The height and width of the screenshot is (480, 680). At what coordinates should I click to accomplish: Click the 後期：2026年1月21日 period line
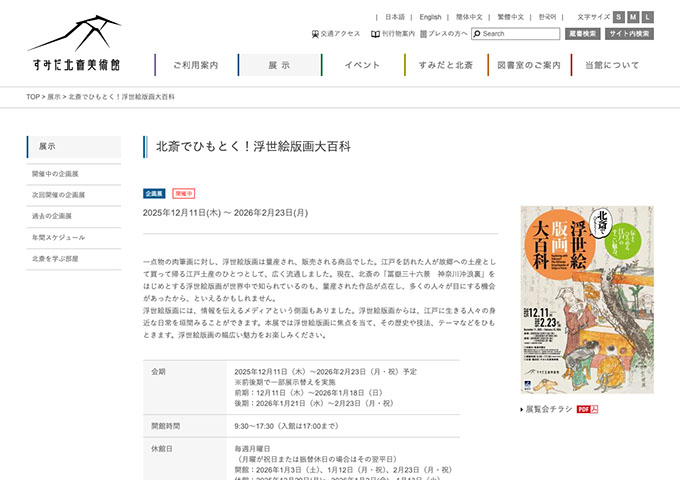point(314,403)
